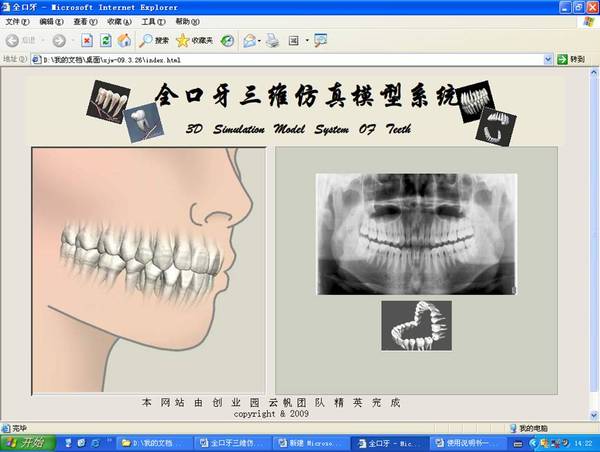Open the 工具(T) menu
Image resolution: width=600 pixels, height=452 pixels.
click(153, 22)
